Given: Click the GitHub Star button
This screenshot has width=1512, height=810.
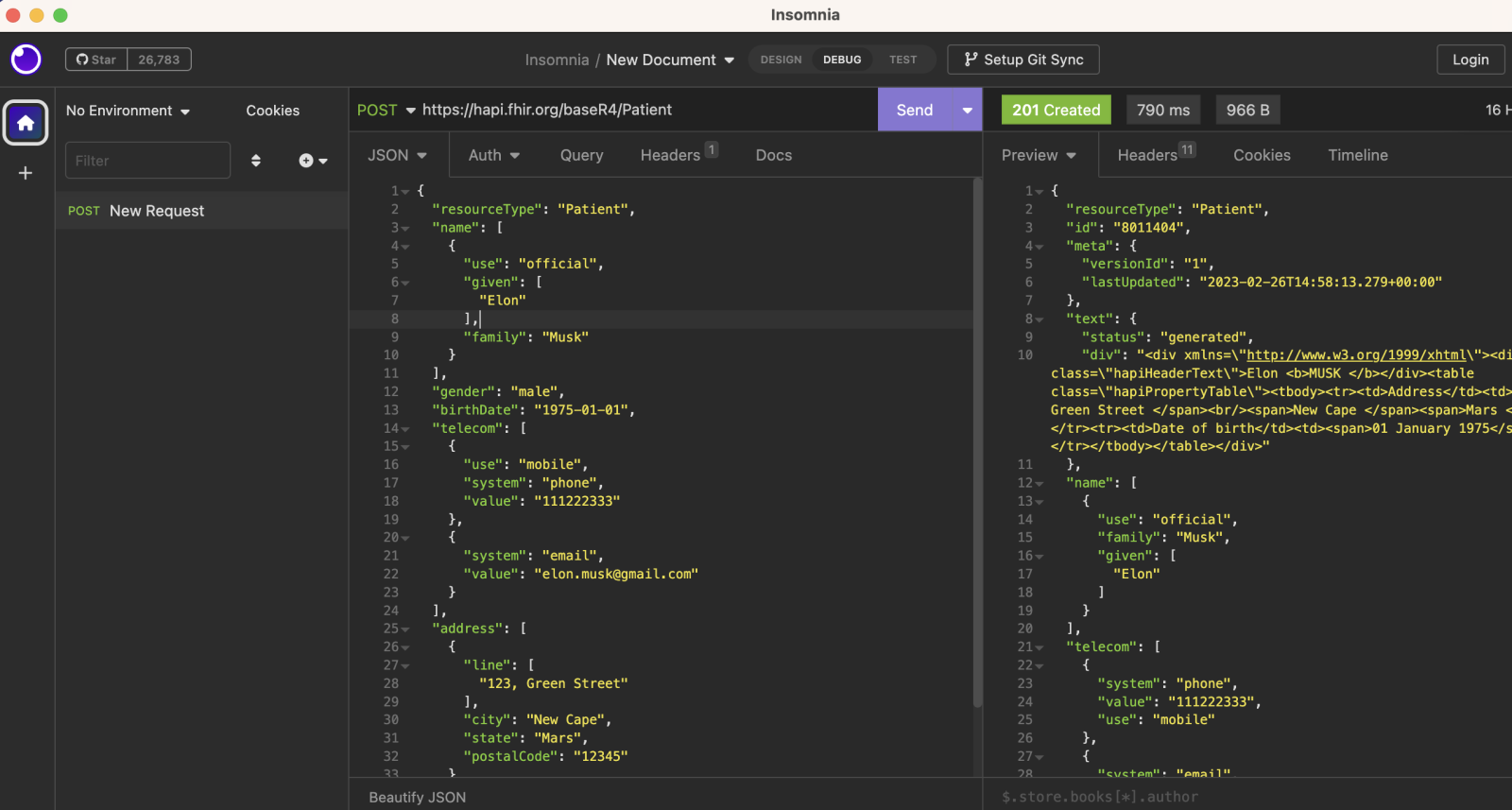Looking at the screenshot, I should [x=96, y=60].
